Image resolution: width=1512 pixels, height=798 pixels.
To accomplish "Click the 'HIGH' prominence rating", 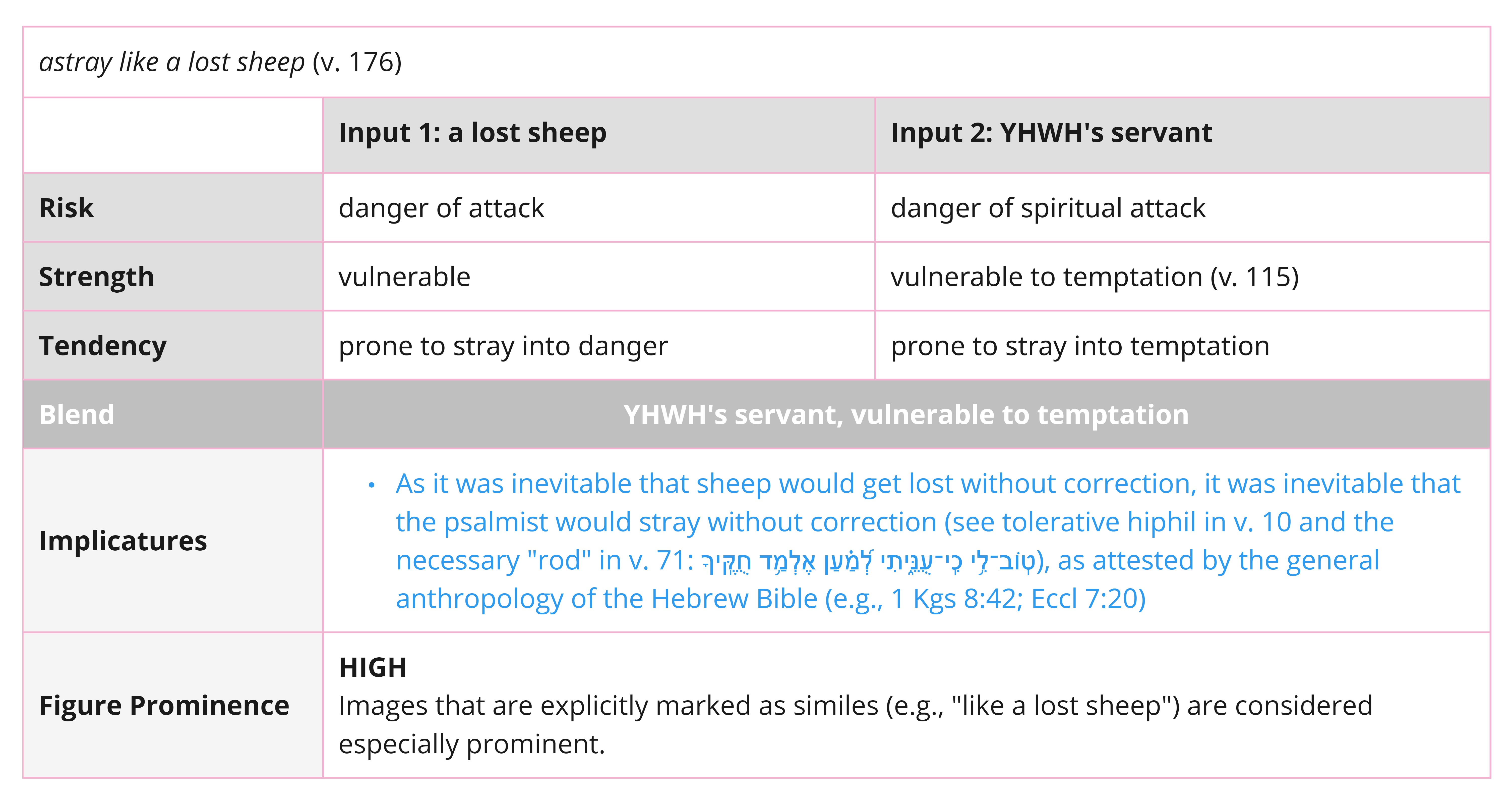I will [373, 668].
